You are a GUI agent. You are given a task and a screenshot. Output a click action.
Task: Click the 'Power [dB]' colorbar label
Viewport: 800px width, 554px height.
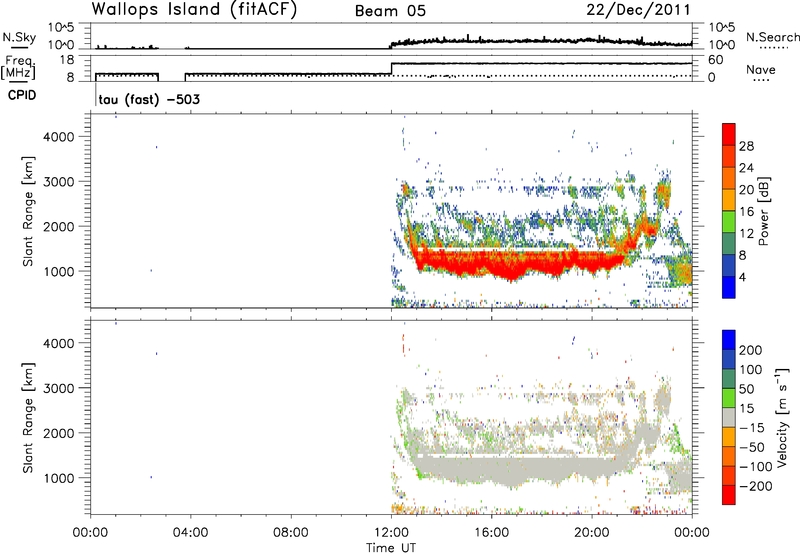click(x=764, y=211)
